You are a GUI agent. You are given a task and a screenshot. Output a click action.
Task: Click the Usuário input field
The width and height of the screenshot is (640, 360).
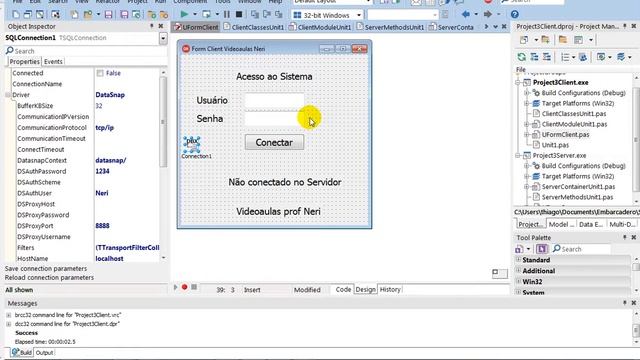coord(274,100)
